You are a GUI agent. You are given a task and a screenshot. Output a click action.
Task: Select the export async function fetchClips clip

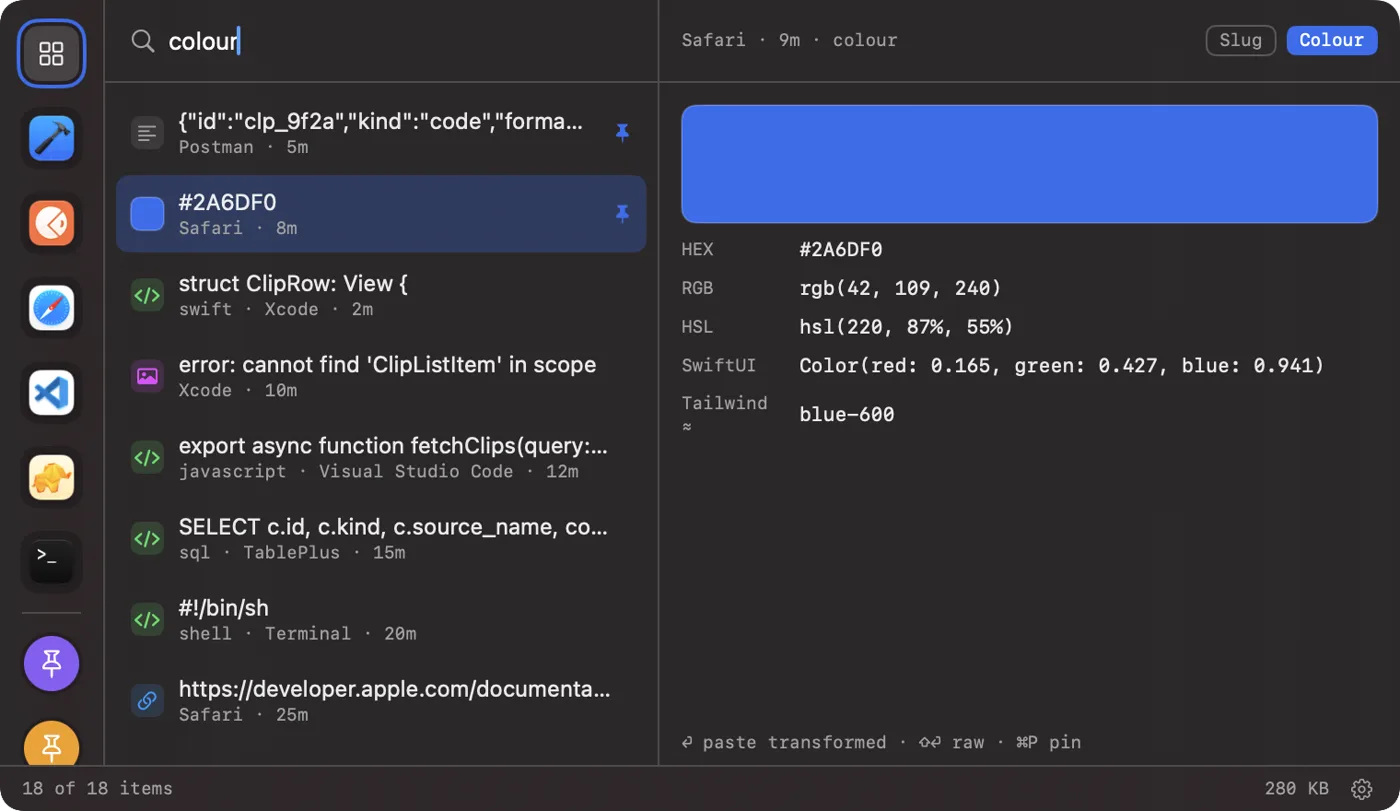[381, 457]
